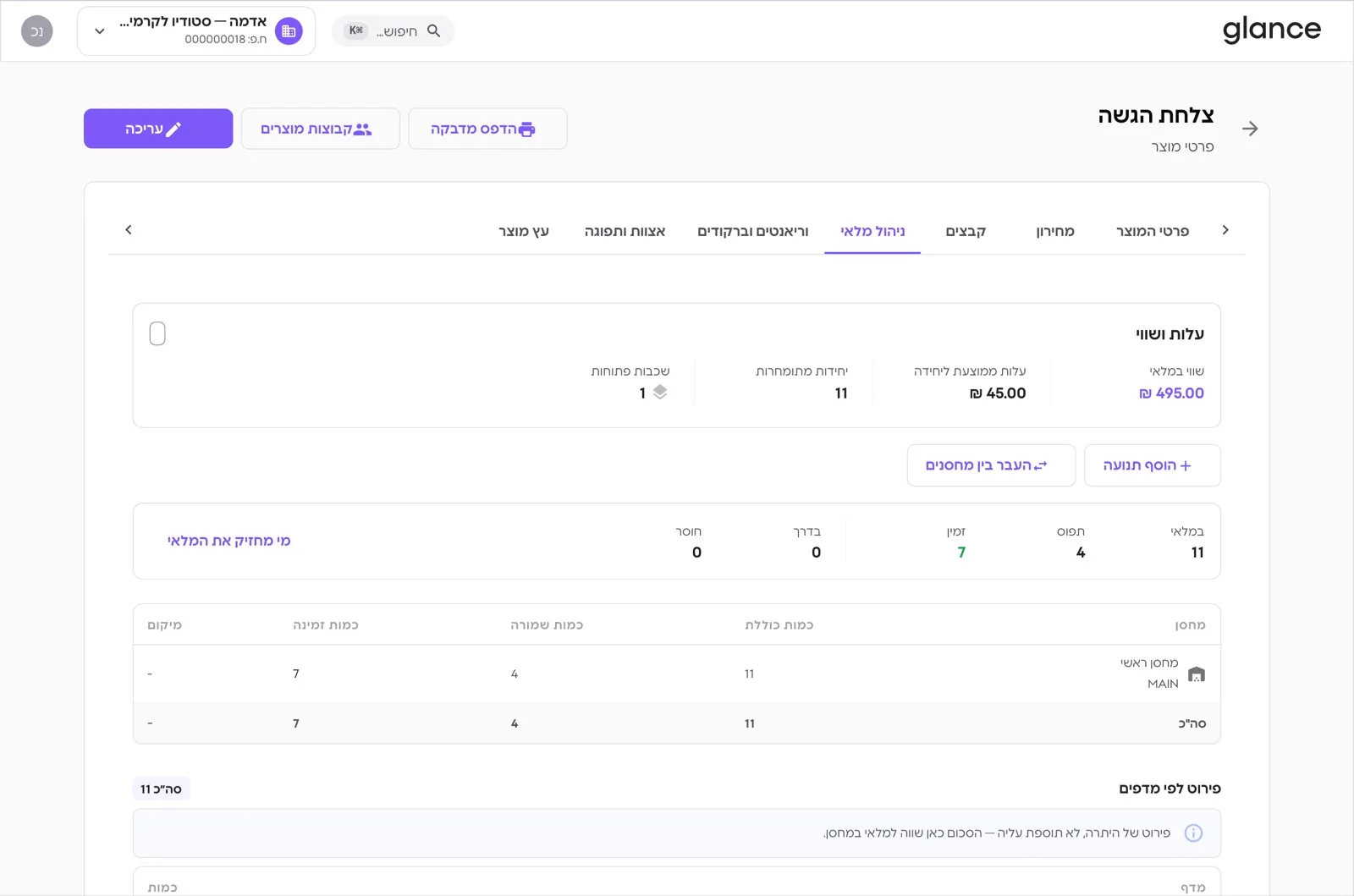The height and width of the screenshot is (896, 1354).
Task: Click the info icon in the layers note
Action: tap(1193, 833)
